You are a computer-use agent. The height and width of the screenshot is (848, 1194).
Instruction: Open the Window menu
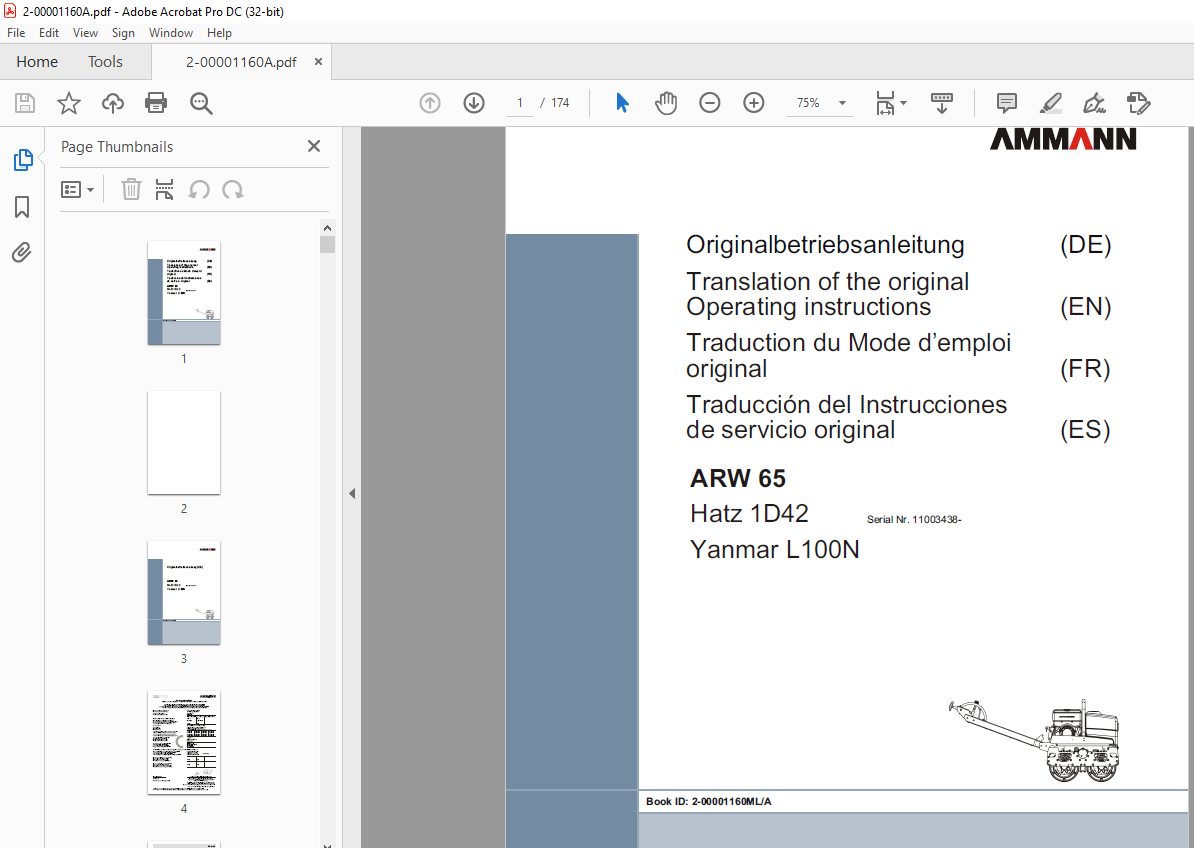point(171,33)
